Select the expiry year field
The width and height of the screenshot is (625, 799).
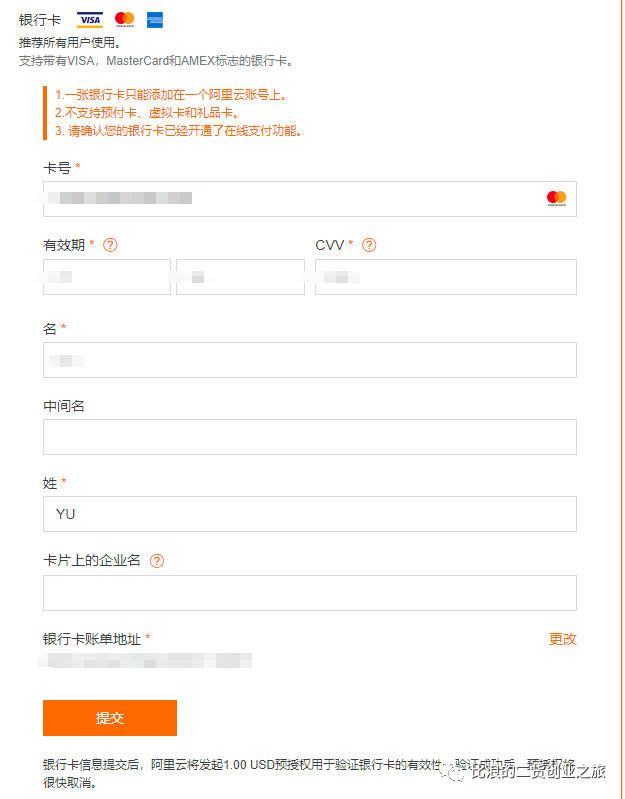[x=240, y=277]
